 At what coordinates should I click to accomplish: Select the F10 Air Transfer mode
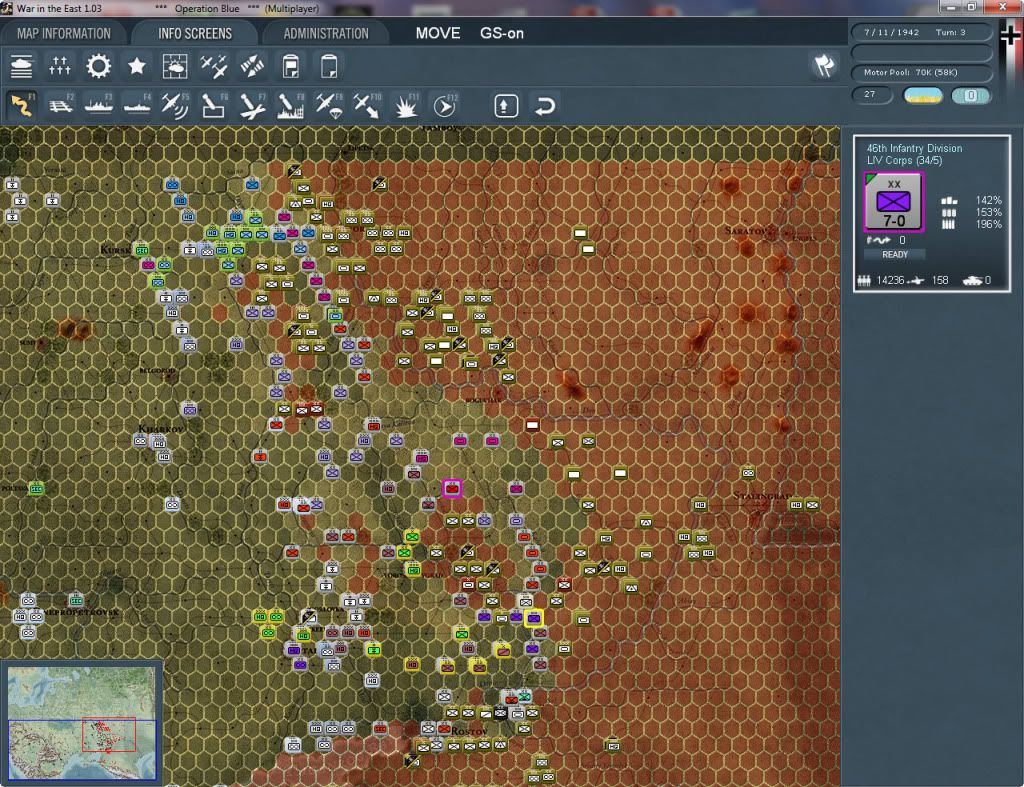click(x=367, y=105)
